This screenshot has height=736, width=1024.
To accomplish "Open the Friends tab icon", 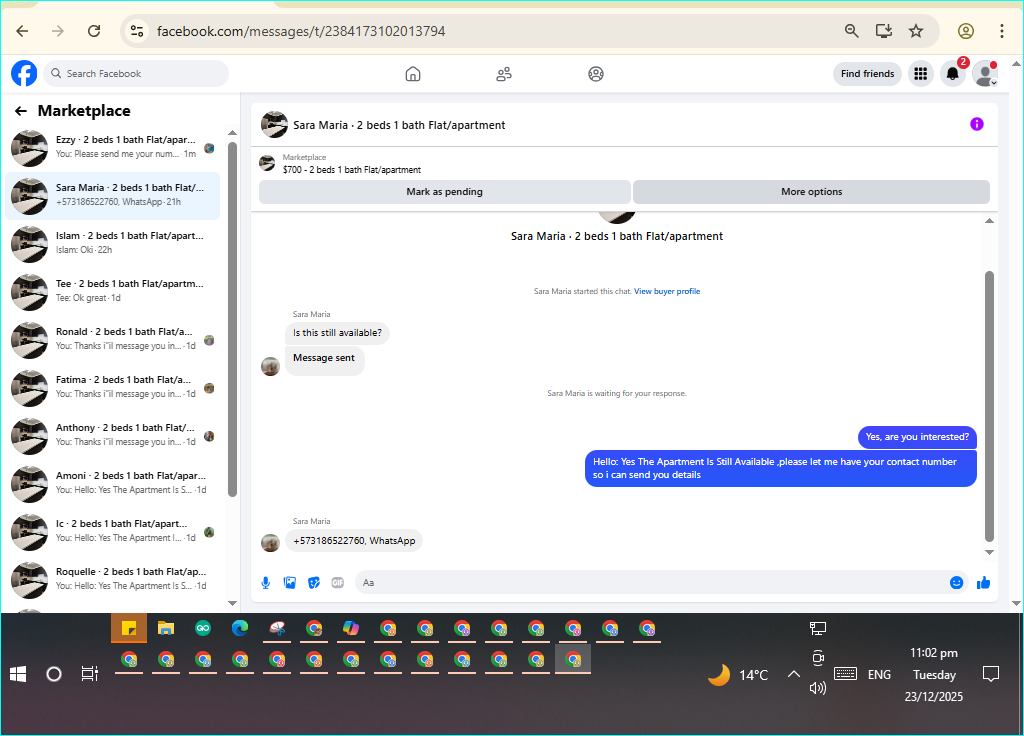I will point(504,74).
